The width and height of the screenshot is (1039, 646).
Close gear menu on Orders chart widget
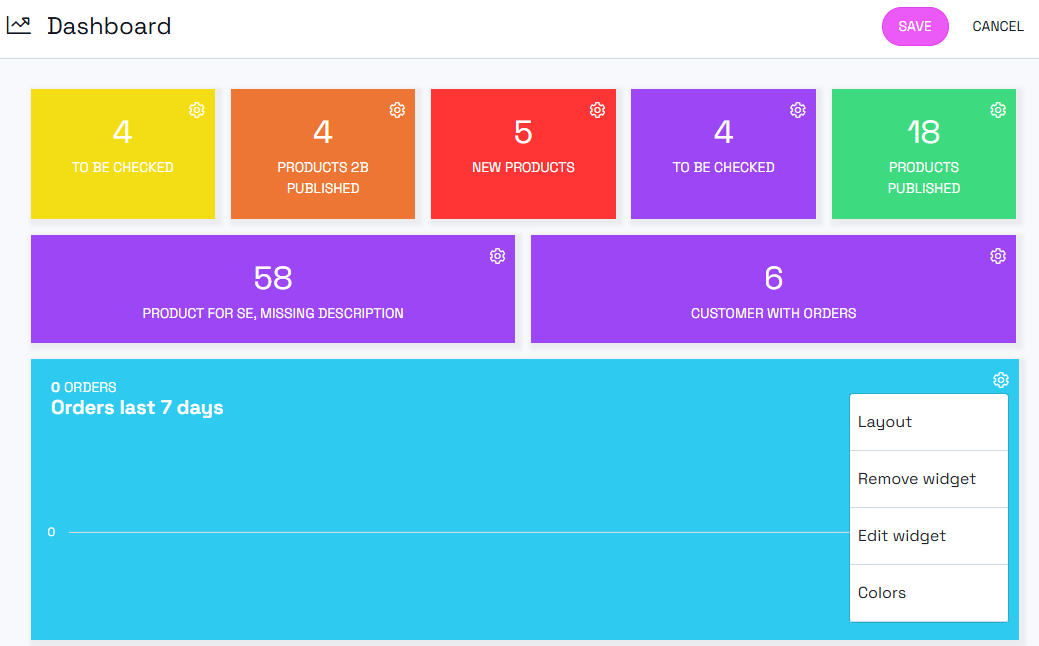coord(1001,380)
